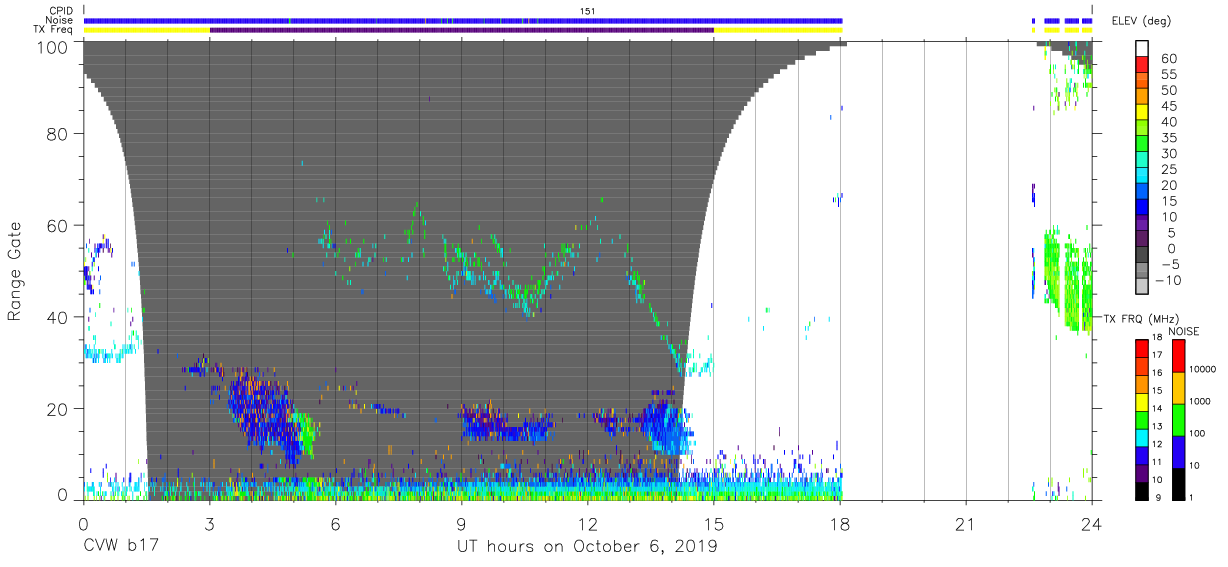
Task: Click the green segment of the TX FRQ color bar
Action: point(1142,420)
